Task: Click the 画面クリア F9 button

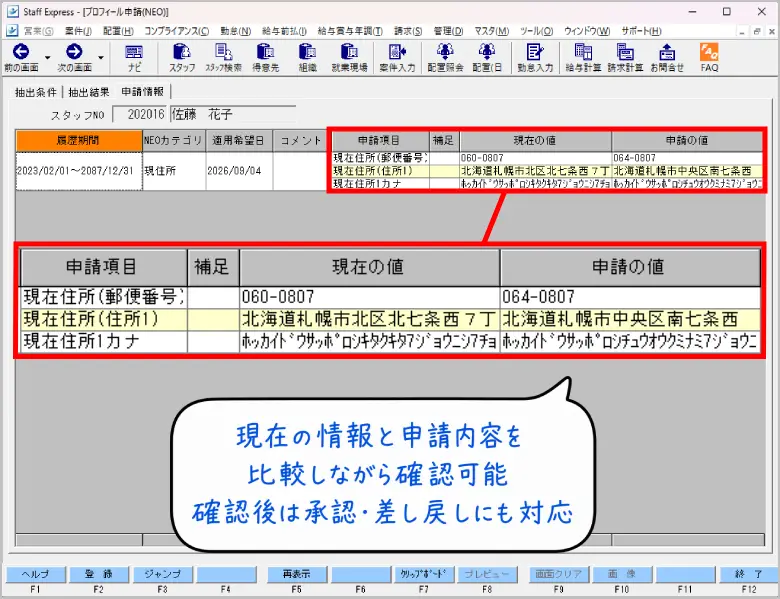Action: 559,574
